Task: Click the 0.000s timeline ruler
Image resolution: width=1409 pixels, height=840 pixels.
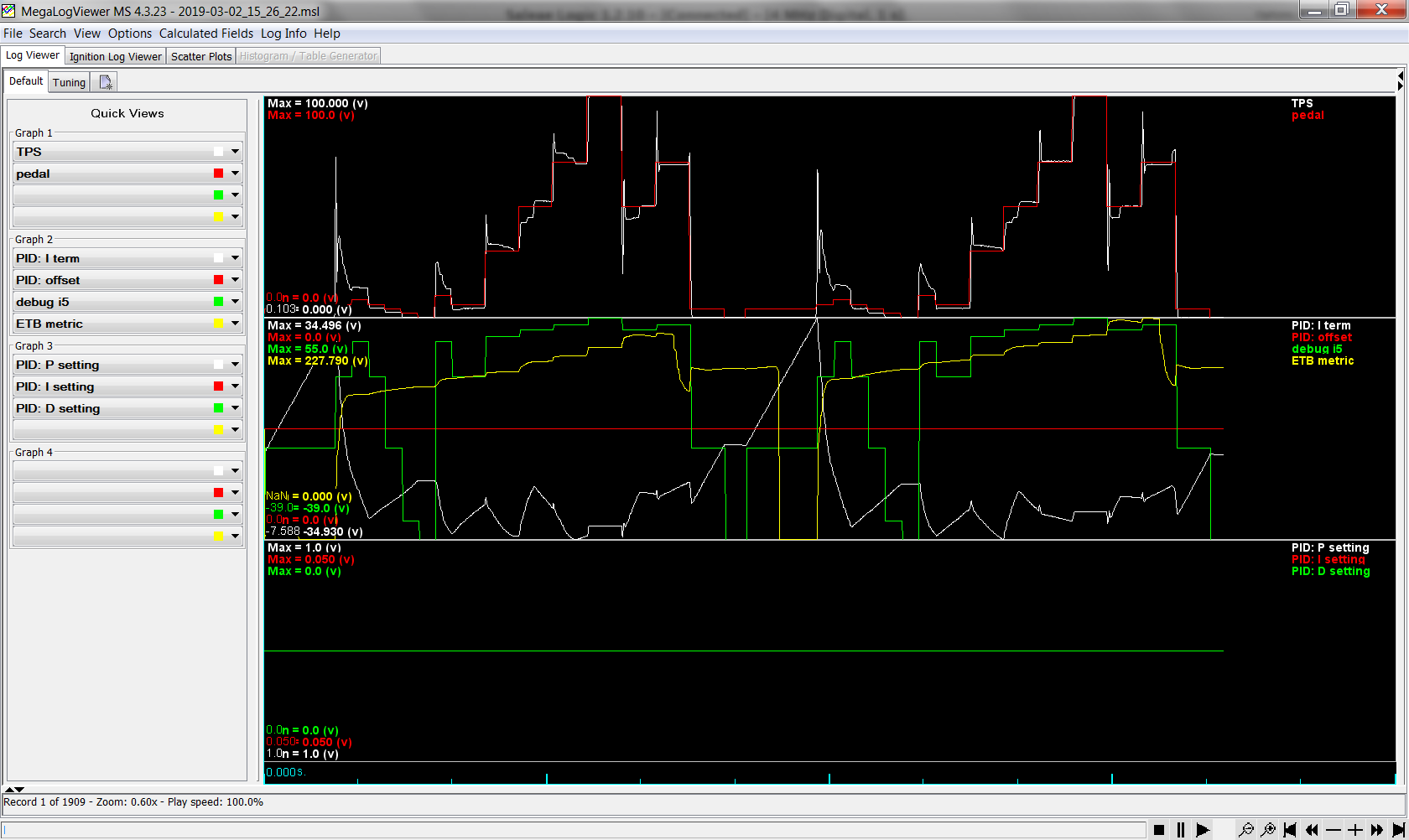Action: point(830,773)
